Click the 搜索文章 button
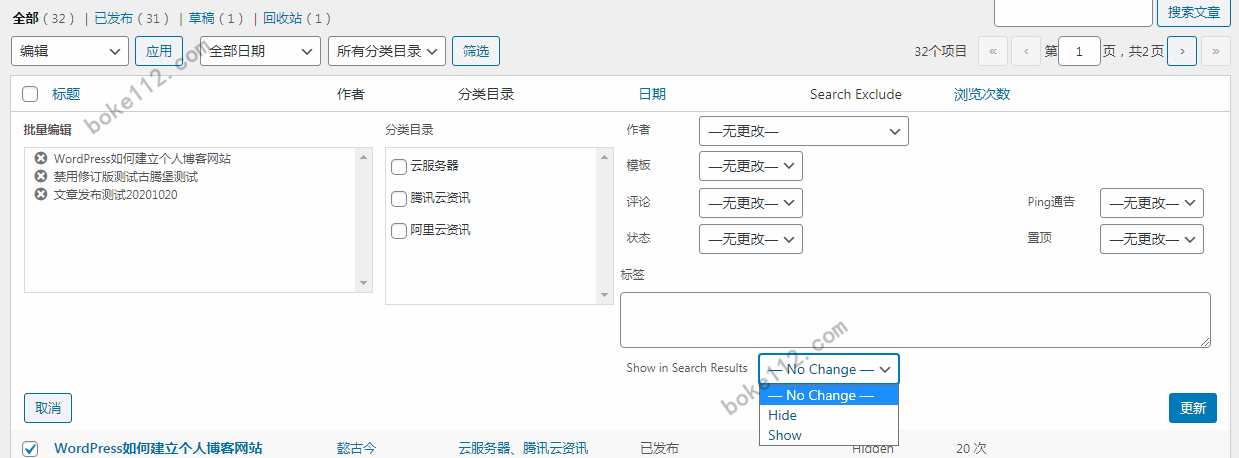Viewport: 1239px width, 458px height. tap(1194, 12)
